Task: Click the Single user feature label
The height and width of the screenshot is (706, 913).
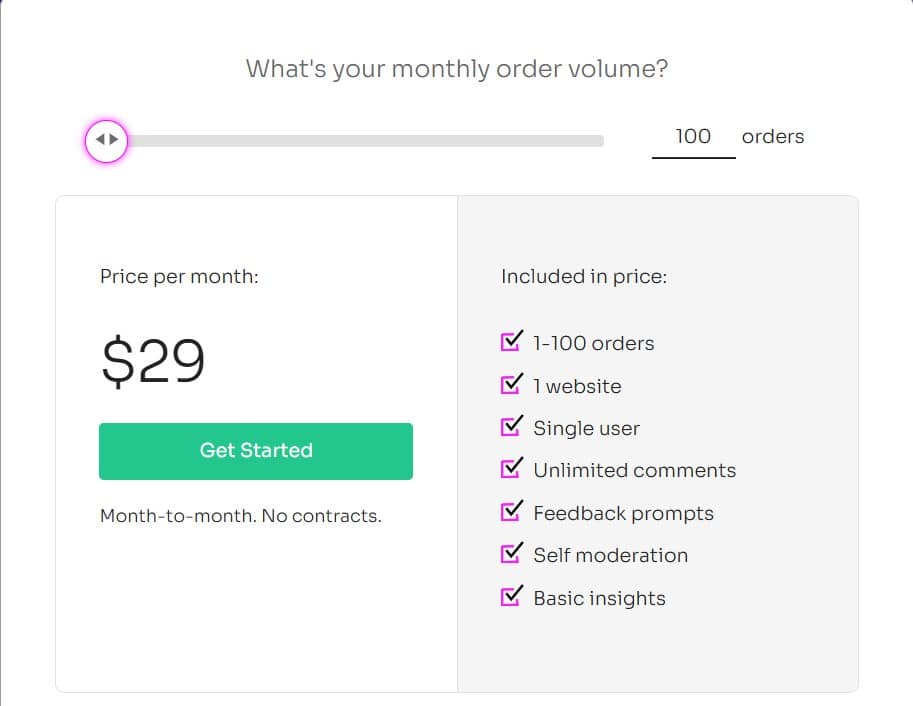Action: coord(586,427)
